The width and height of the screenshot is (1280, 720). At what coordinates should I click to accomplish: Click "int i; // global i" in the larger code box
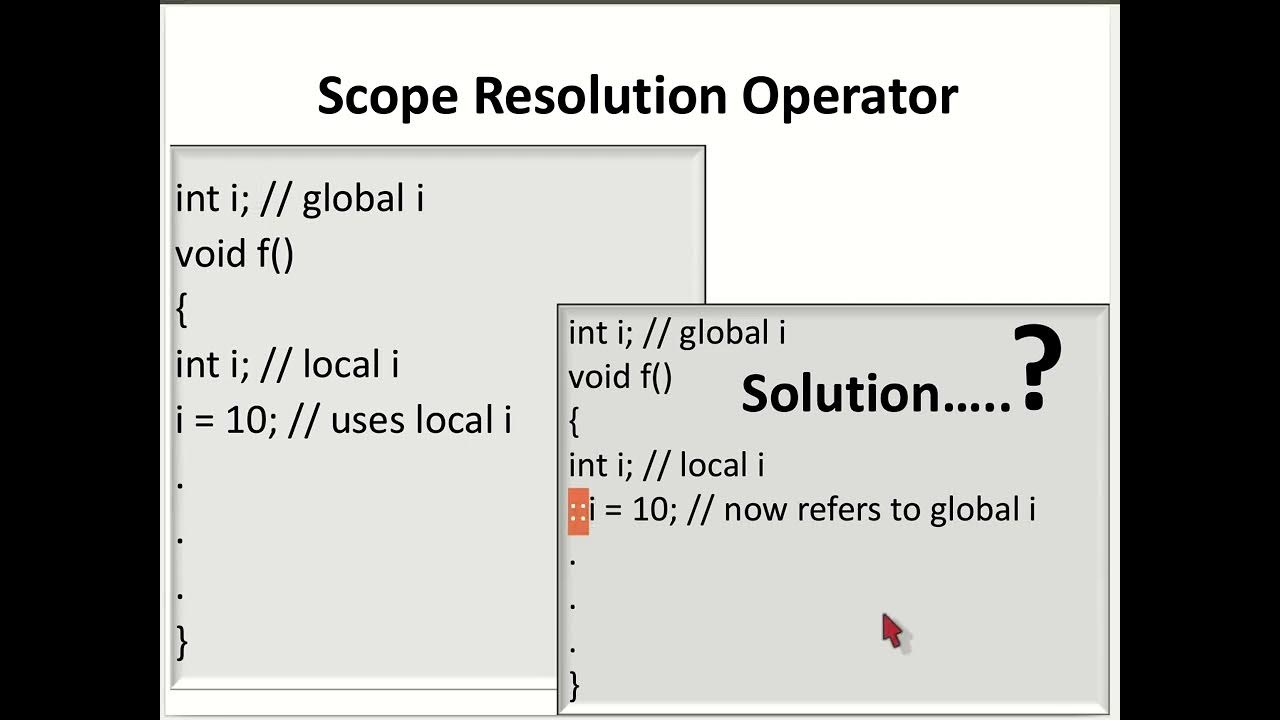300,199
